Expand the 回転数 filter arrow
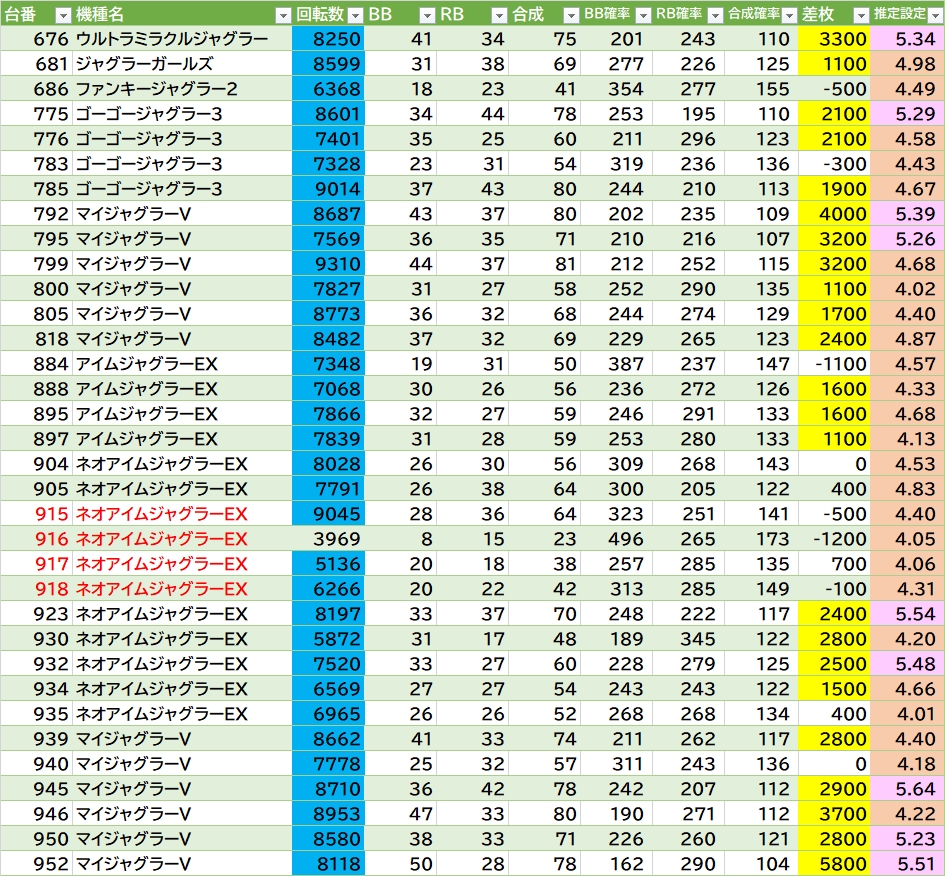Image resolution: width=945 pixels, height=876 pixels. [355, 14]
